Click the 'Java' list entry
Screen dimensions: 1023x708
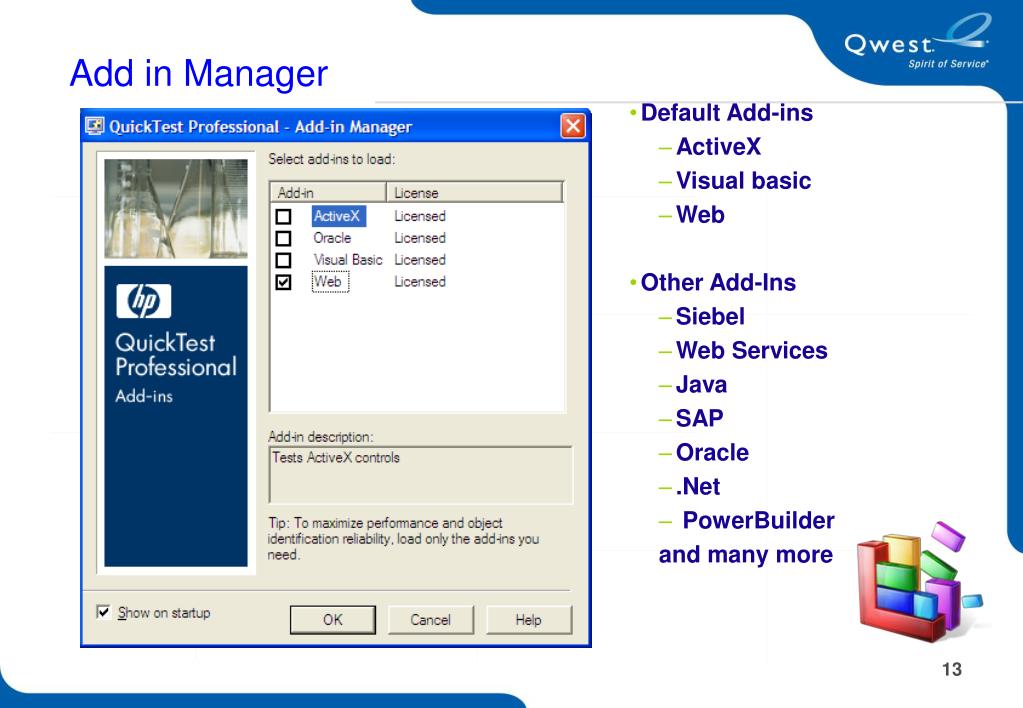click(701, 384)
